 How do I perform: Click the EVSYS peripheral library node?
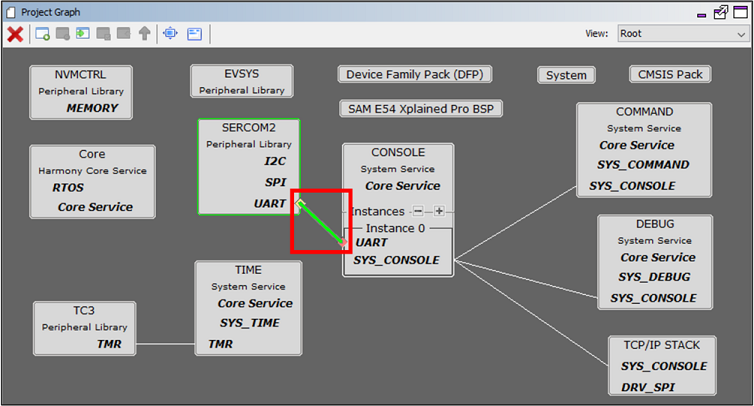point(241,74)
